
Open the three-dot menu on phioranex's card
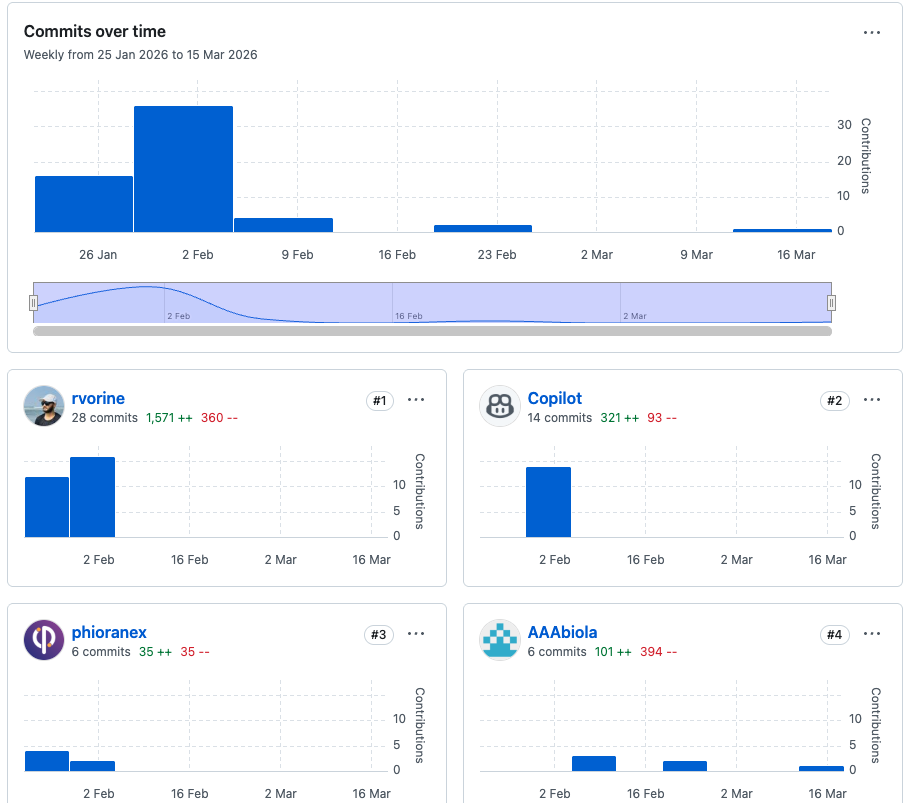point(416,634)
